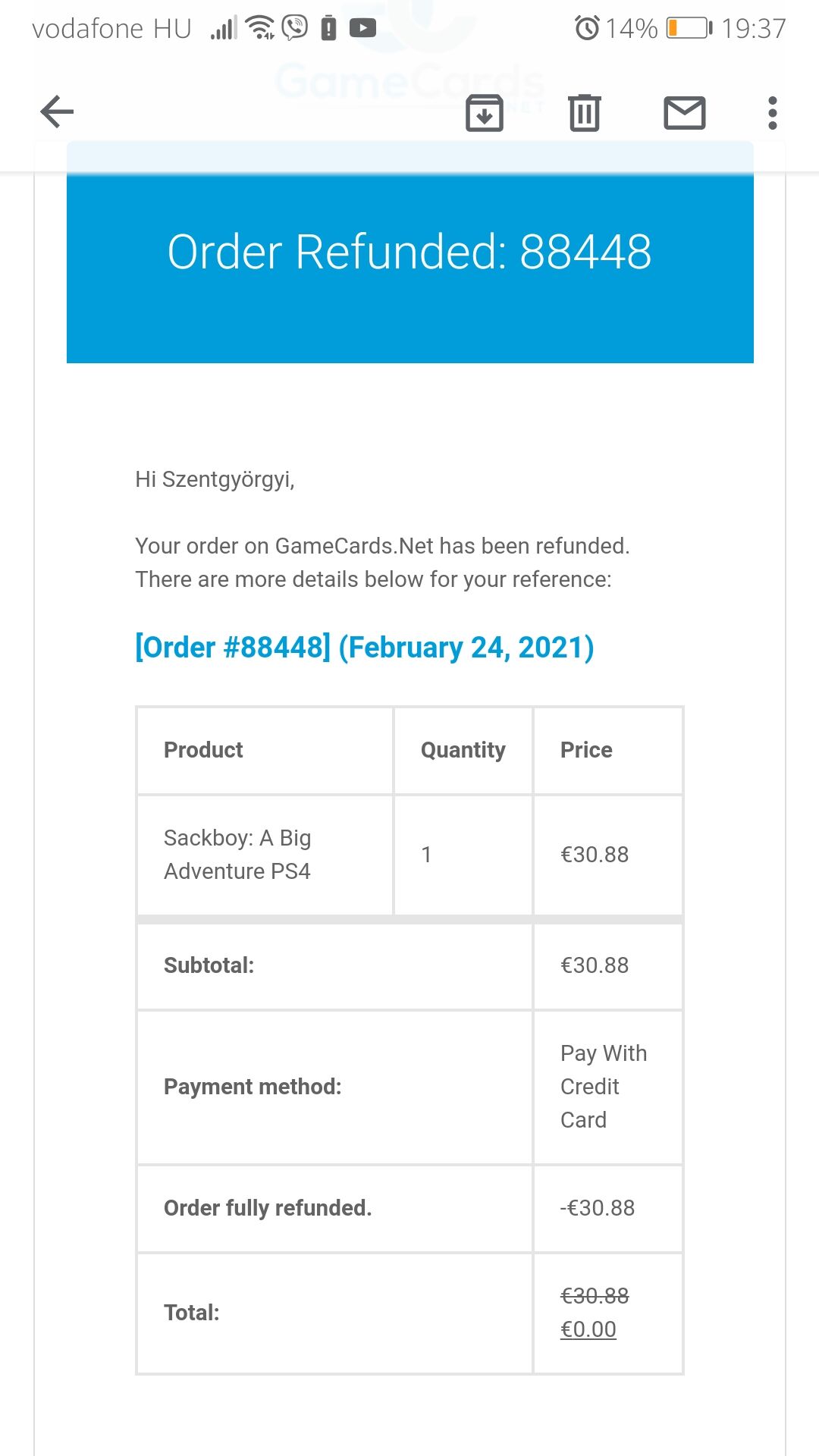819x1456 pixels.
Task: Tap the 19:37 clock in status bar
Action: pyautogui.click(x=754, y=29)
